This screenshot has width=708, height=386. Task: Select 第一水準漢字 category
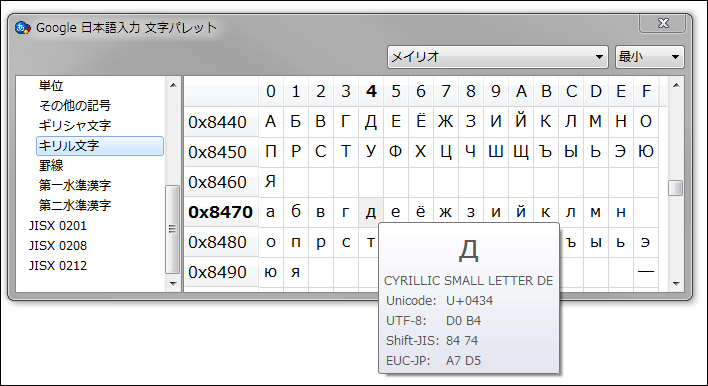click(75, 185)
